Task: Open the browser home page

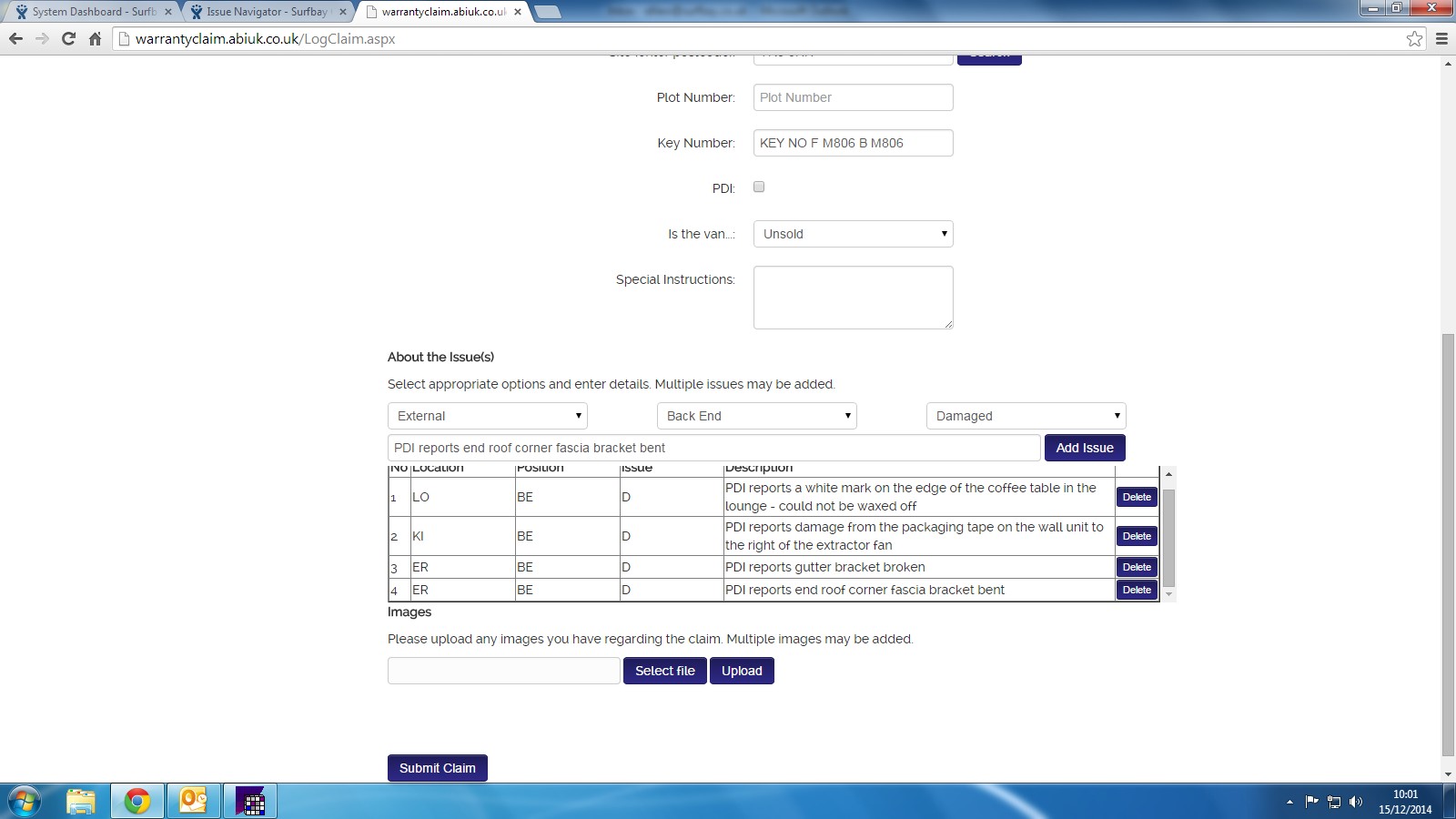Action: pos(95,39)
